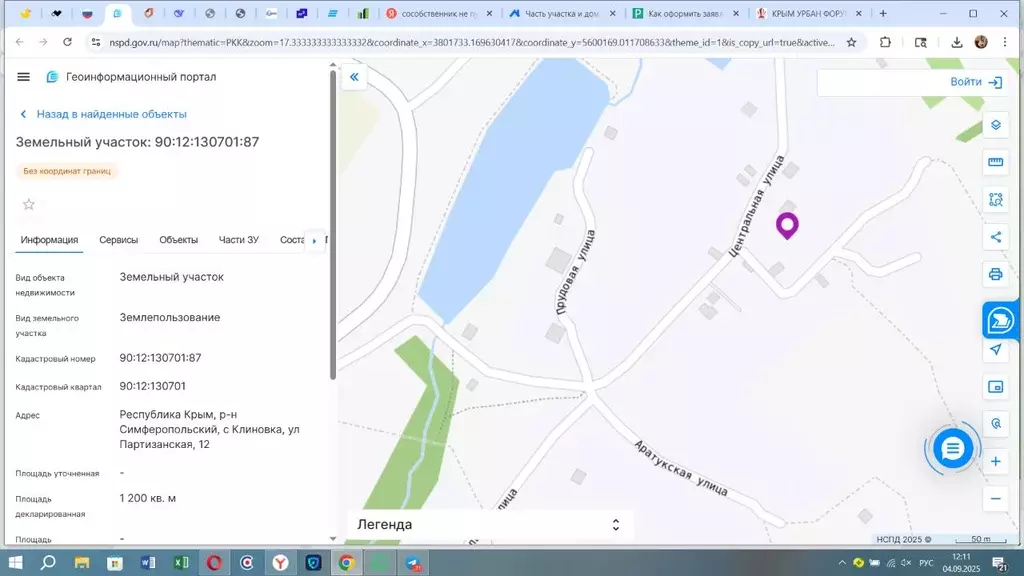Open the hamburger menu of Геоинформационный портал

24,76
